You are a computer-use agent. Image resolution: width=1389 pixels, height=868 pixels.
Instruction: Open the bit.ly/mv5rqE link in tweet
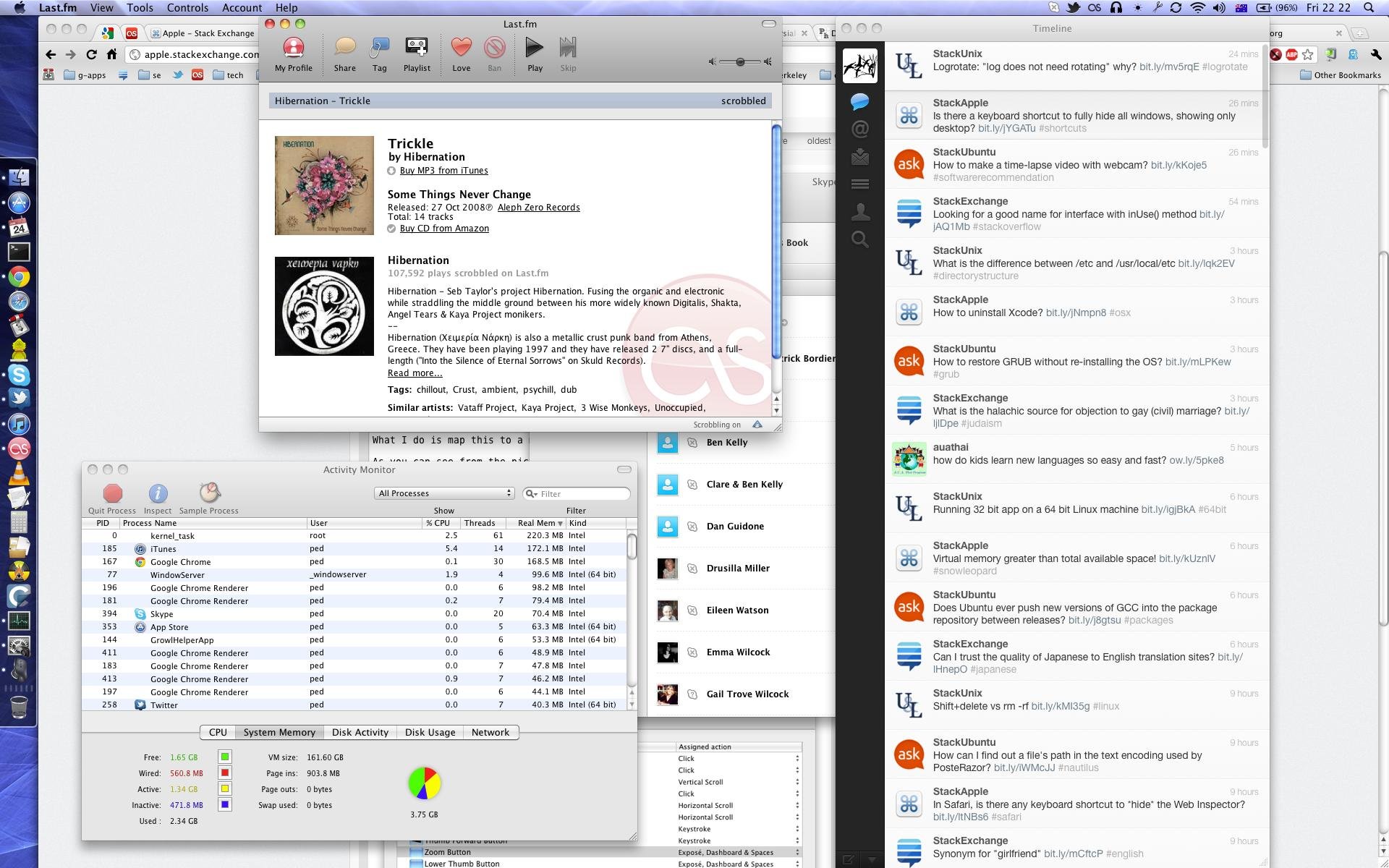tap(1168, 67)
